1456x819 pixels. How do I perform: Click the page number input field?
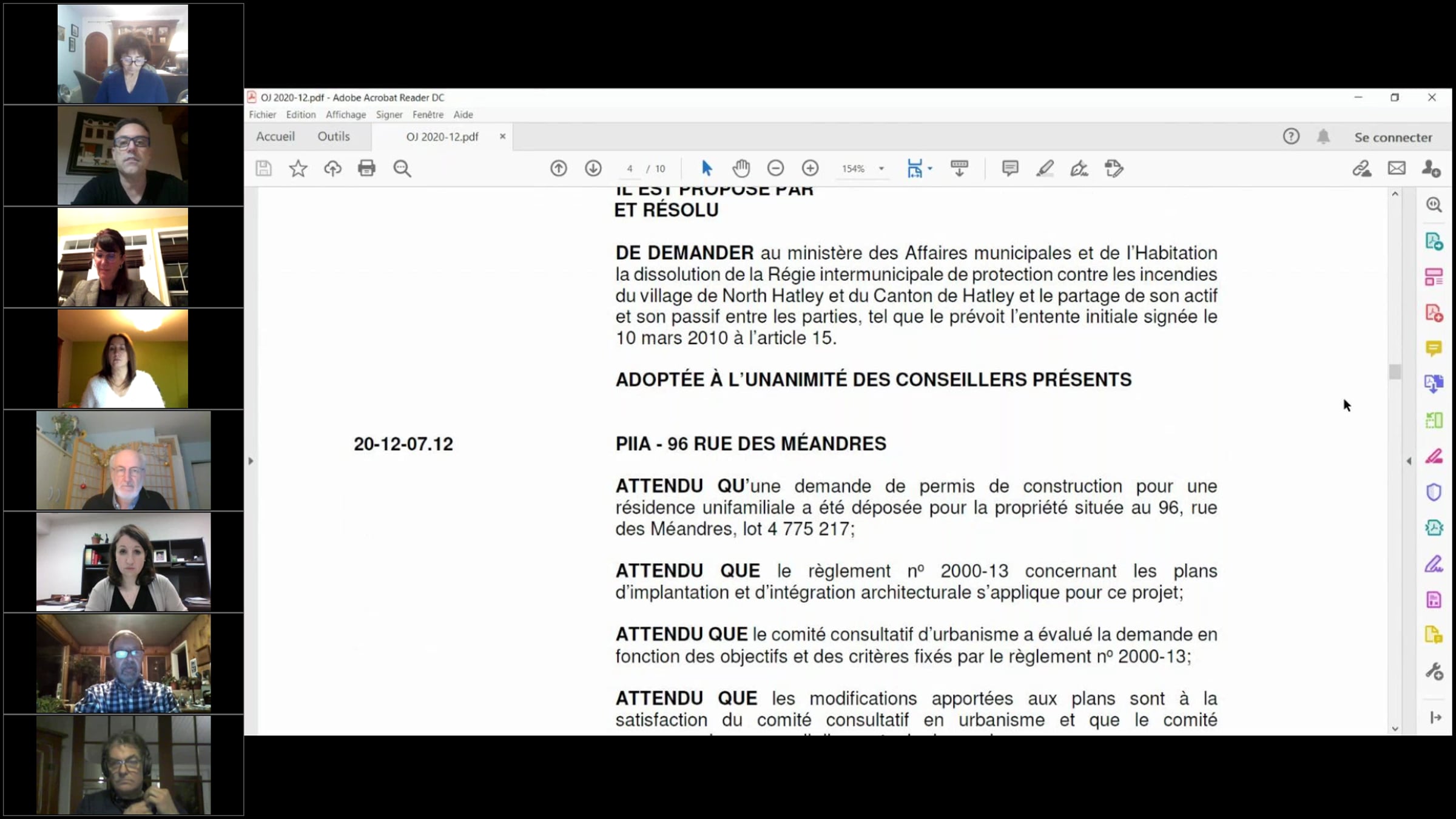coord(630,169)
